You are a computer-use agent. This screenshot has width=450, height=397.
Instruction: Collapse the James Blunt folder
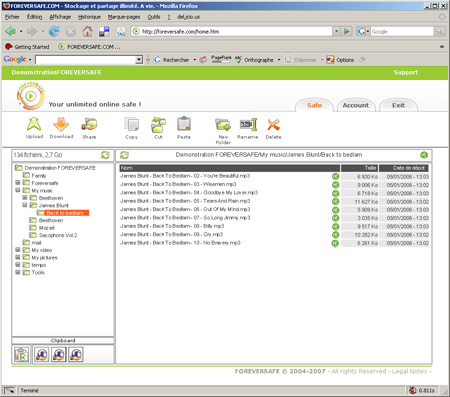pyautogui.click(x=25, y=205)
